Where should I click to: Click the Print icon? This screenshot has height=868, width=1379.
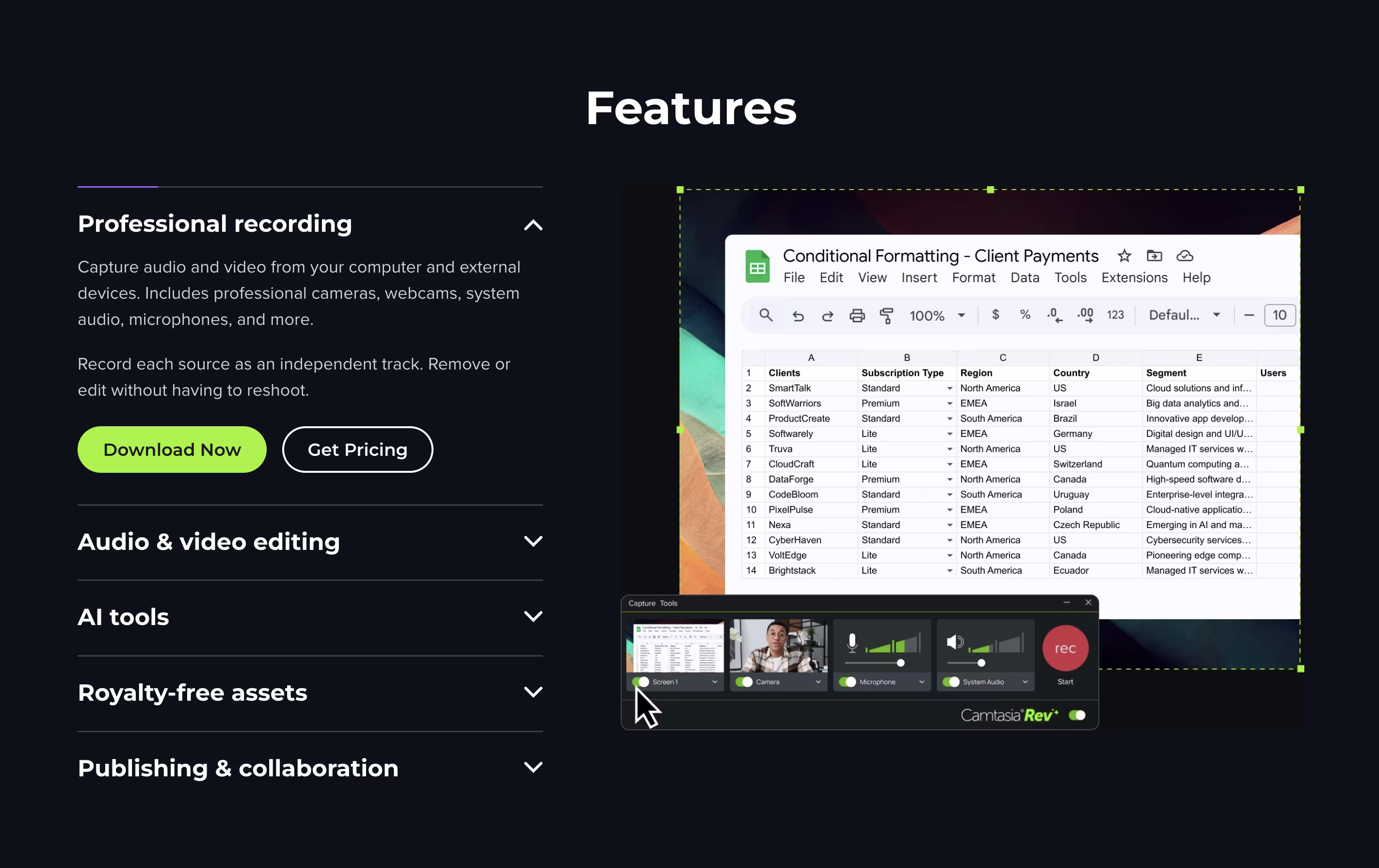click(857, 316)
